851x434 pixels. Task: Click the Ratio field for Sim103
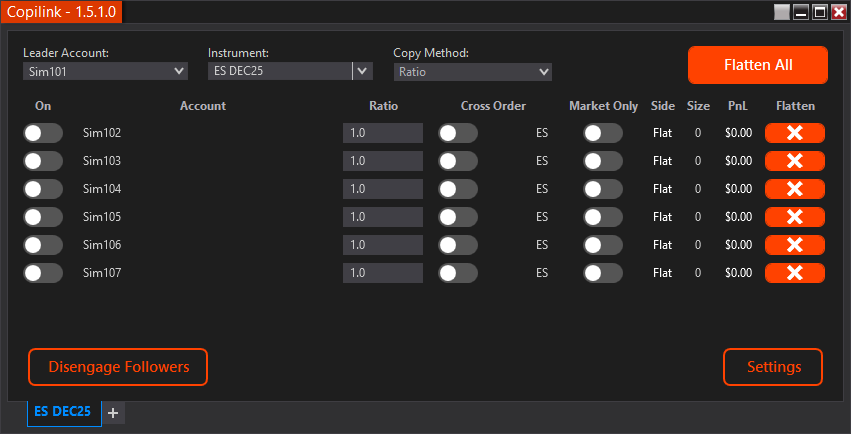(x=382, y=161)
